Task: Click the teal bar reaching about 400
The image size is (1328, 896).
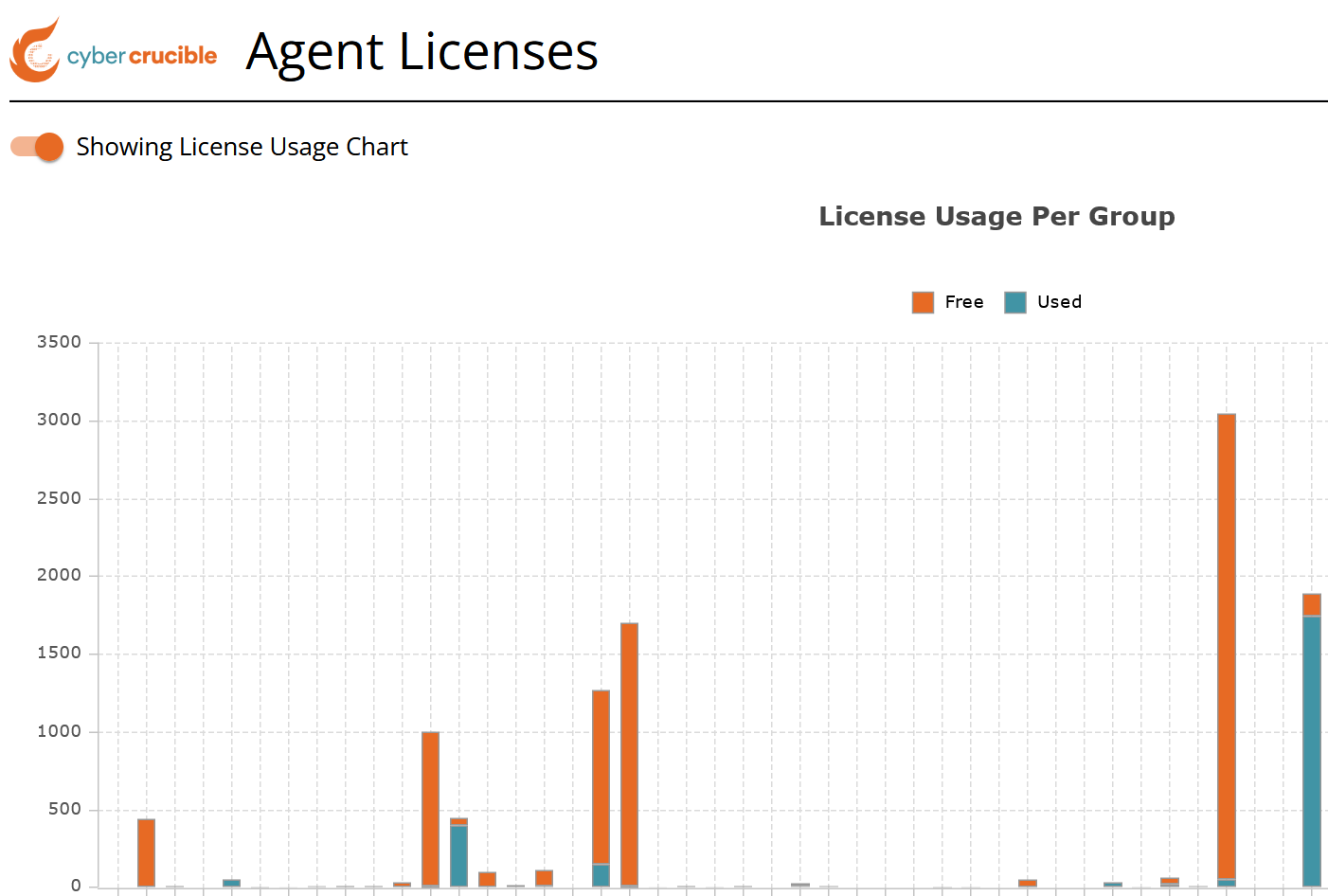Action: [x=459, y=856]
